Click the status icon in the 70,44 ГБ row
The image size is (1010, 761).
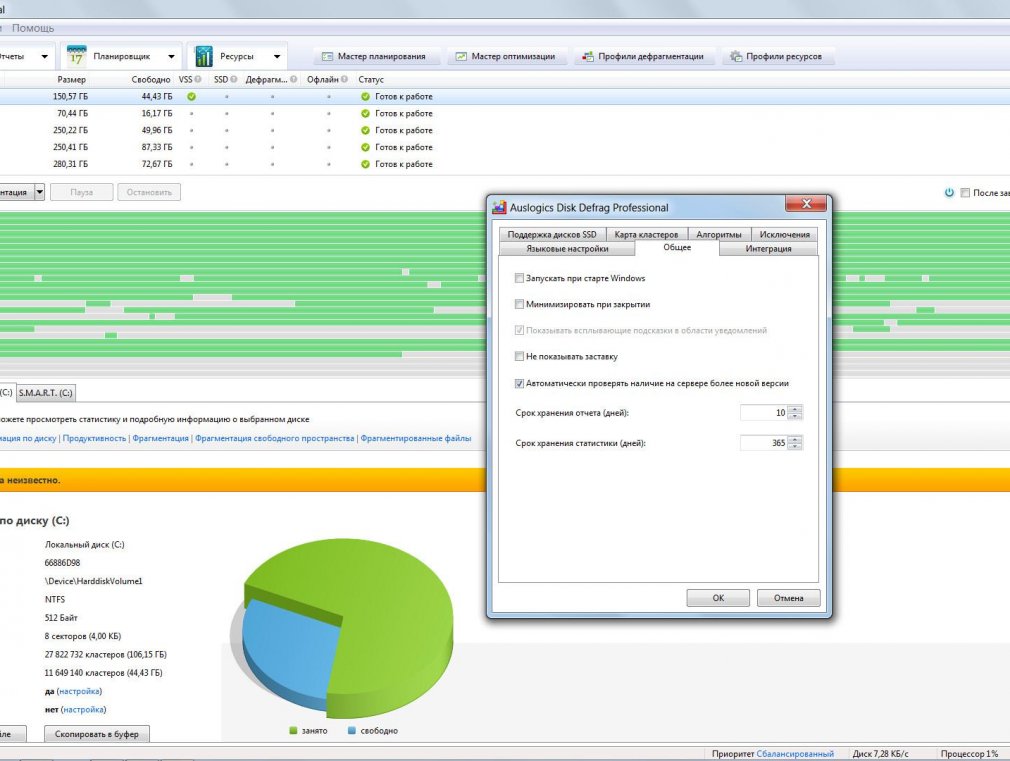(365, 113)
